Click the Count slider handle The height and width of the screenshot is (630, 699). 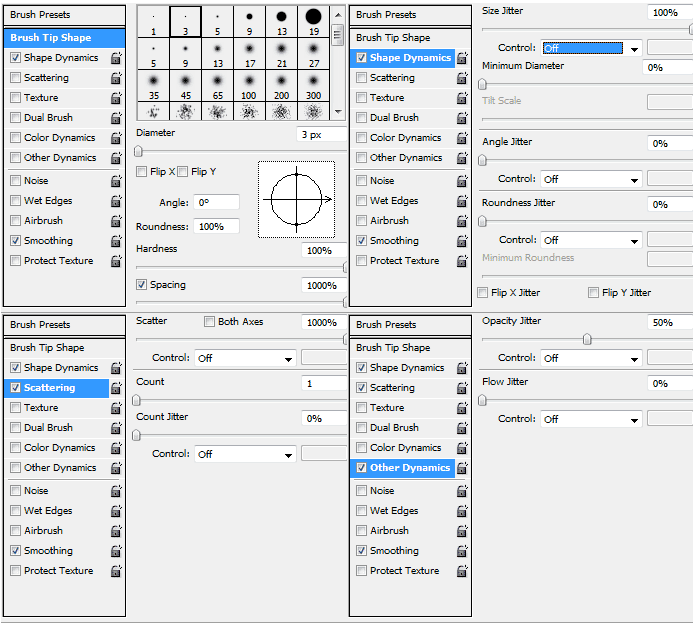[x=136, y=400]
